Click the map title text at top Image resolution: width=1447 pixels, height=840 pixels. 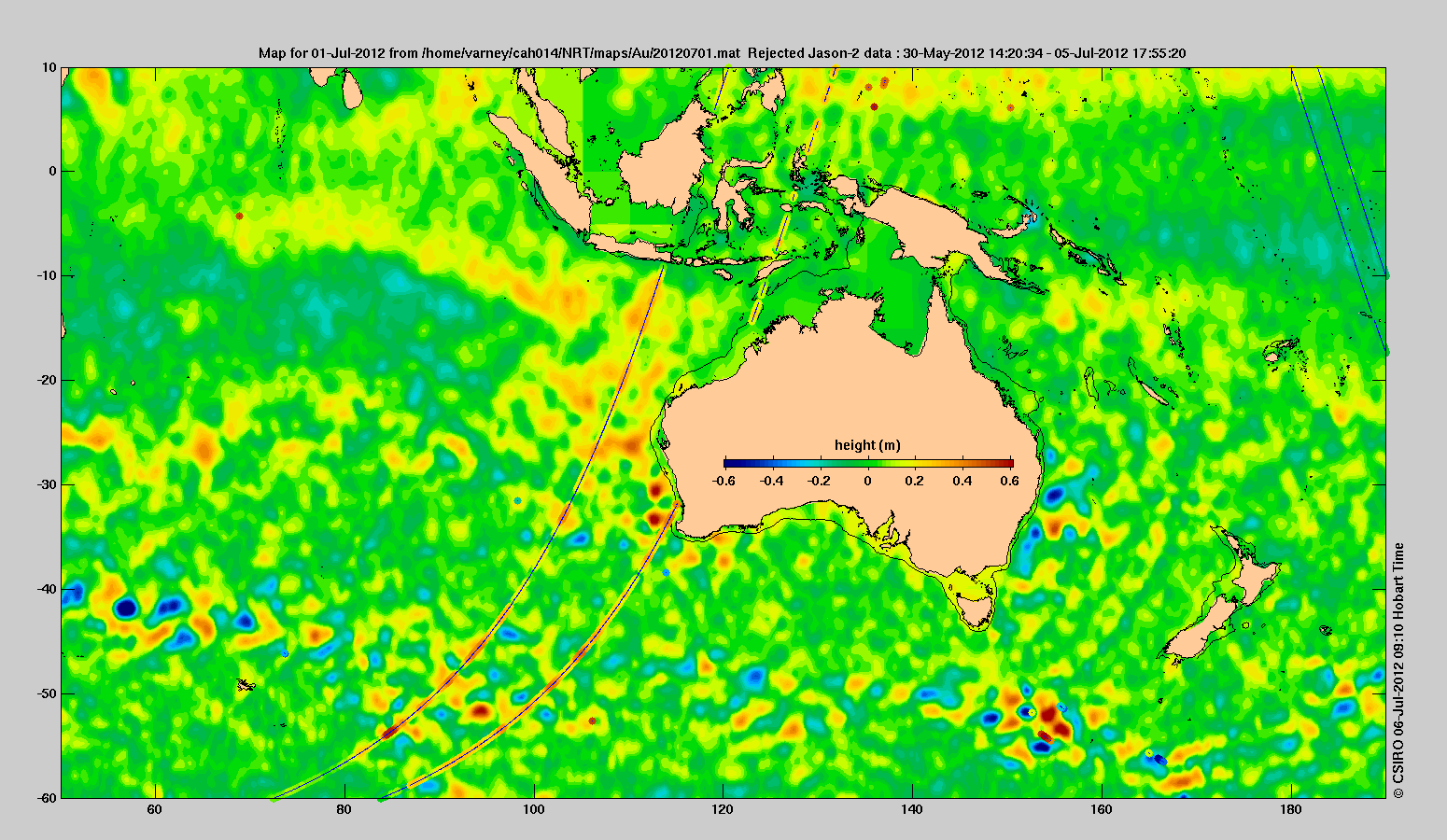(x=722, y=53)
